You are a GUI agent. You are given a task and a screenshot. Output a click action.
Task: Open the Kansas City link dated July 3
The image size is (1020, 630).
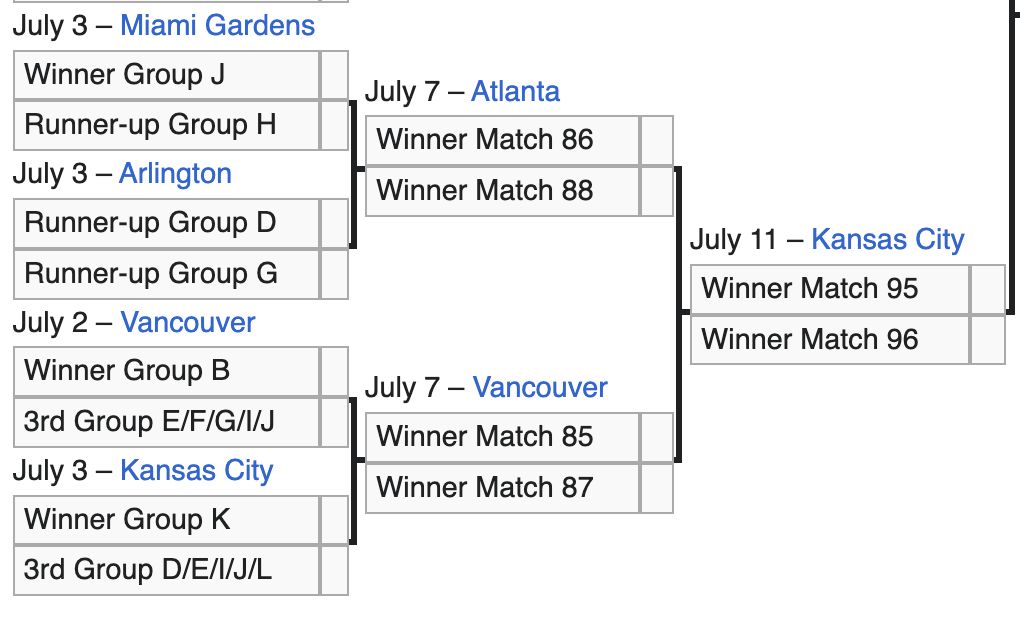click(196, 470)
